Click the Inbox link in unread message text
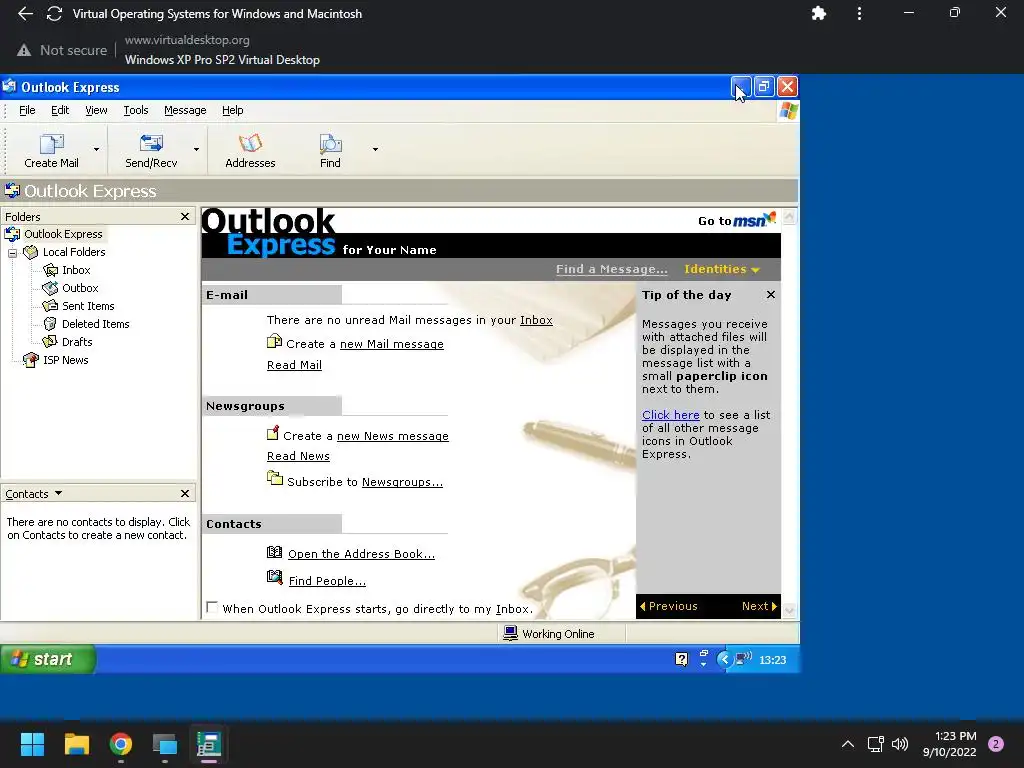Viewport: 1024px width, 768px height. [x=536, y=320]
